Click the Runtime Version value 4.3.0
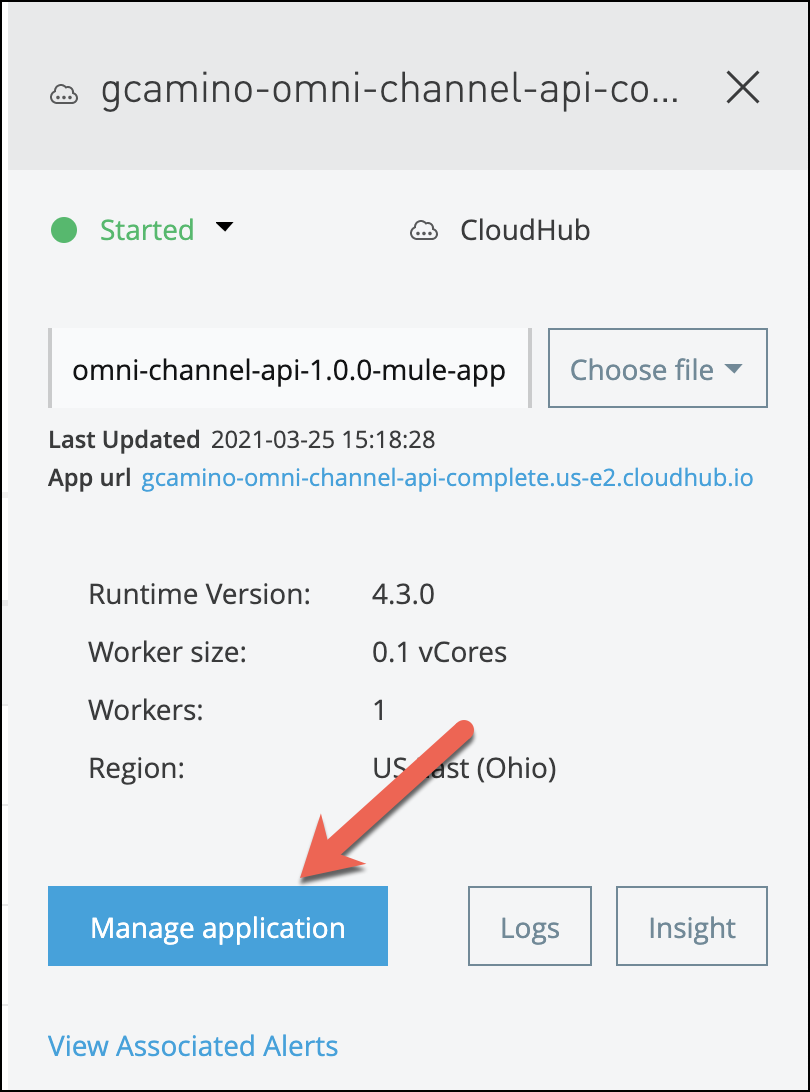 pyautogui.click(x=403, y=594)
